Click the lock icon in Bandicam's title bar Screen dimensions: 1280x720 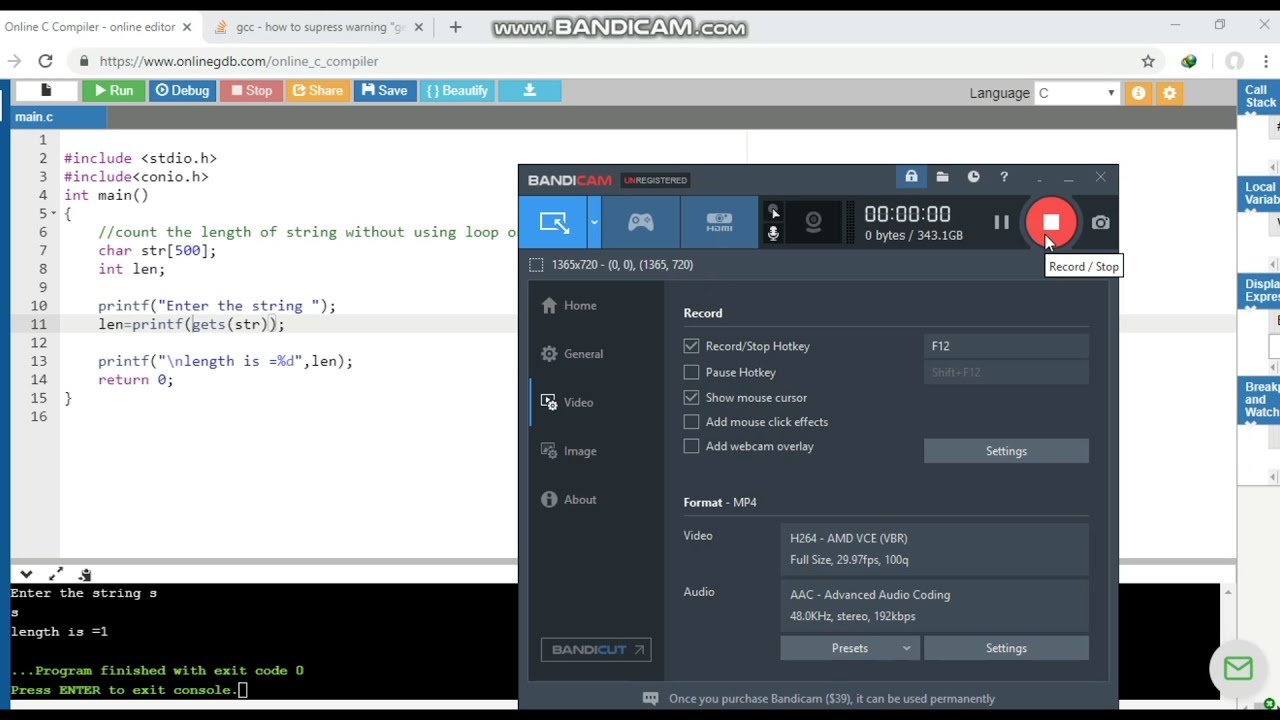tap(911, 177)
